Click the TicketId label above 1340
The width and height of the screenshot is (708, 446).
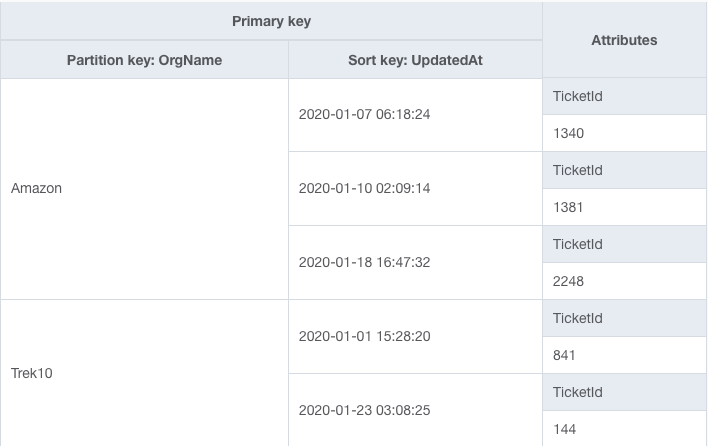[577, 96]
